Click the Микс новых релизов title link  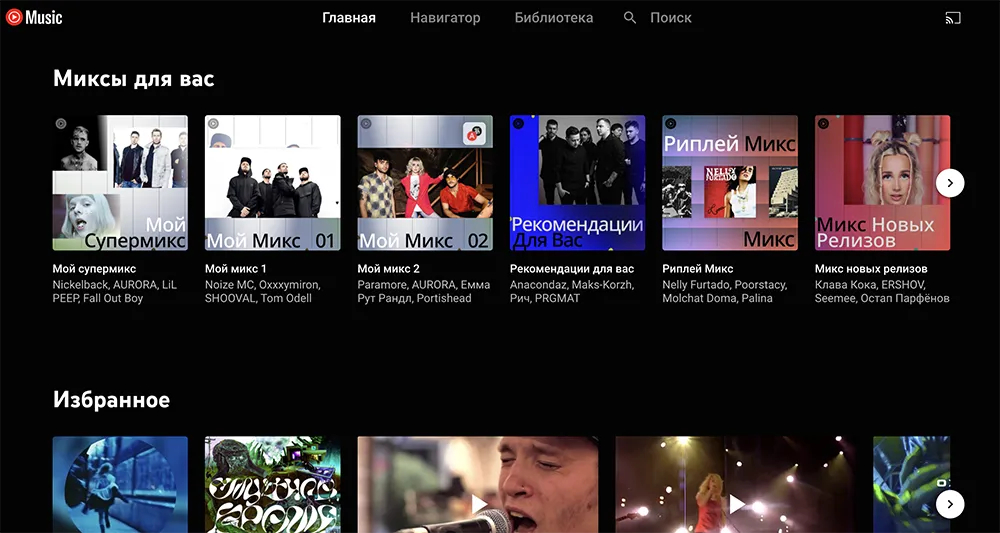[871, 269]
